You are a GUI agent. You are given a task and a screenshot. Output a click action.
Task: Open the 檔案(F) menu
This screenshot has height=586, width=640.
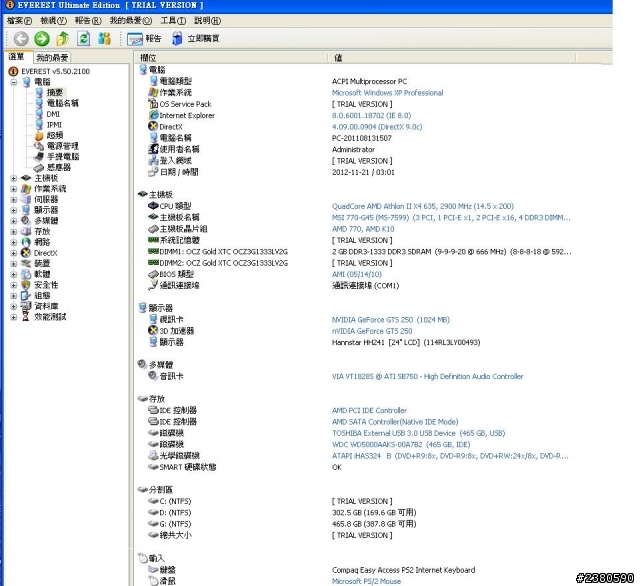click(19, 20)
